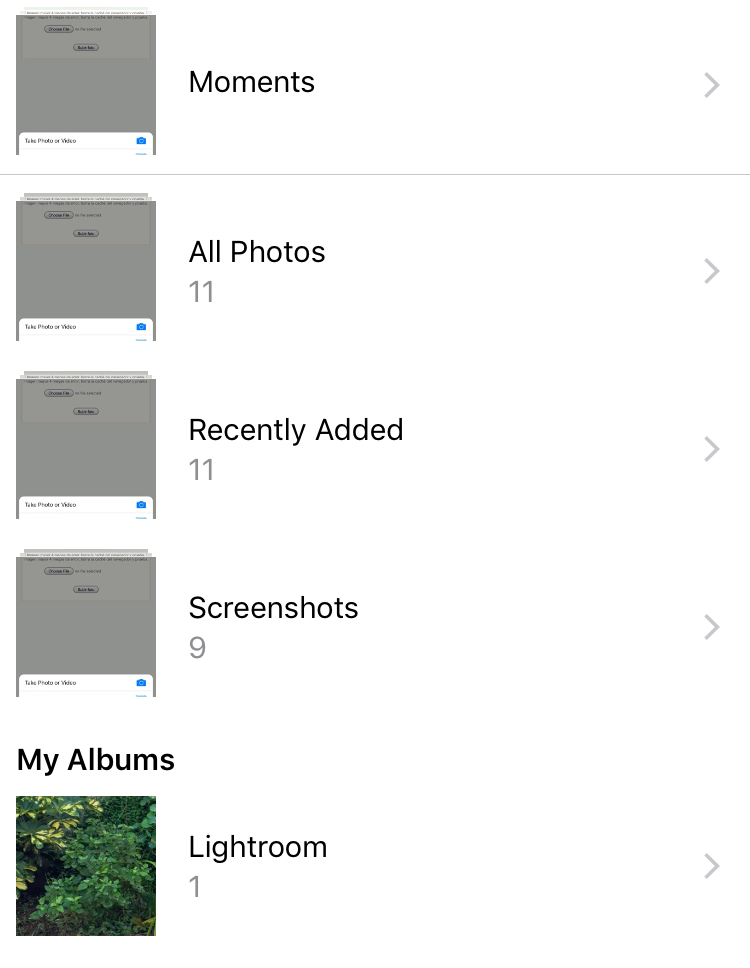Click the camera icon in Screenshots thumbnail
This screenshot has width=750, height=968.
coord(141,683)
